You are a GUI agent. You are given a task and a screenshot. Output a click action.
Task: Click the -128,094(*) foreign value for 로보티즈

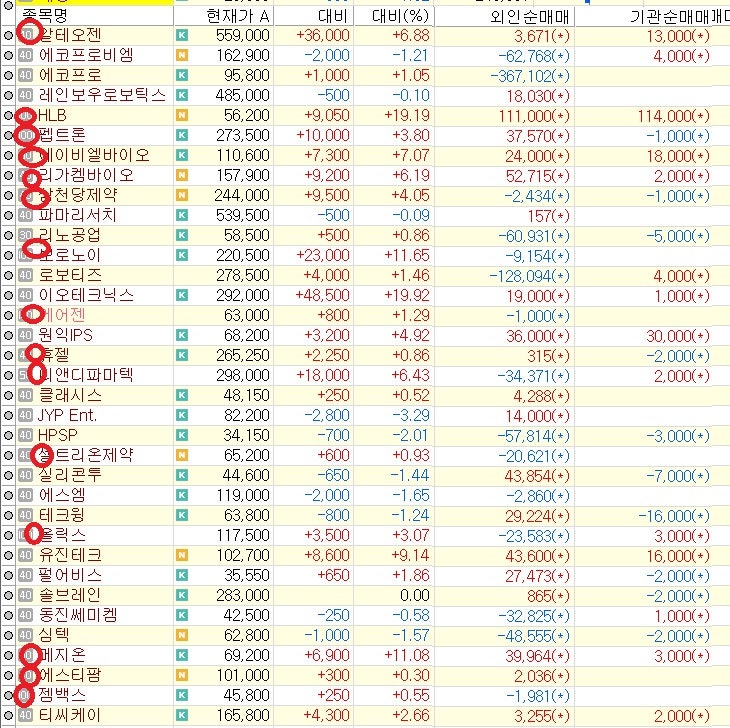point(529,276)
